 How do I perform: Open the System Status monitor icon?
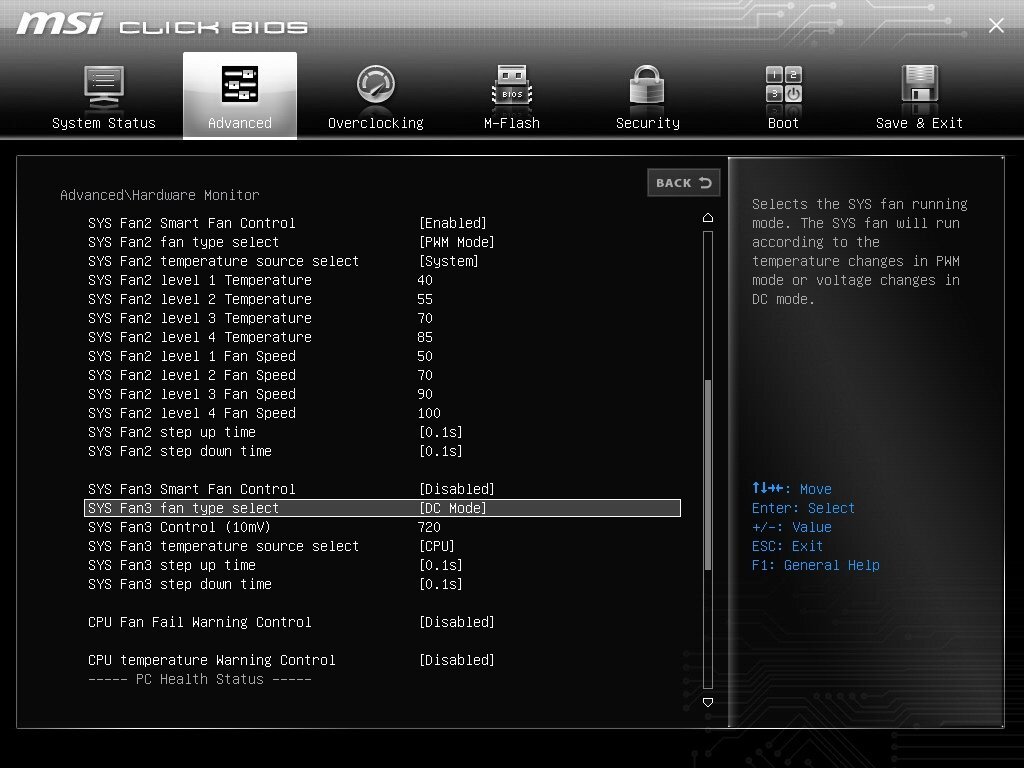(x=104, y=88)
